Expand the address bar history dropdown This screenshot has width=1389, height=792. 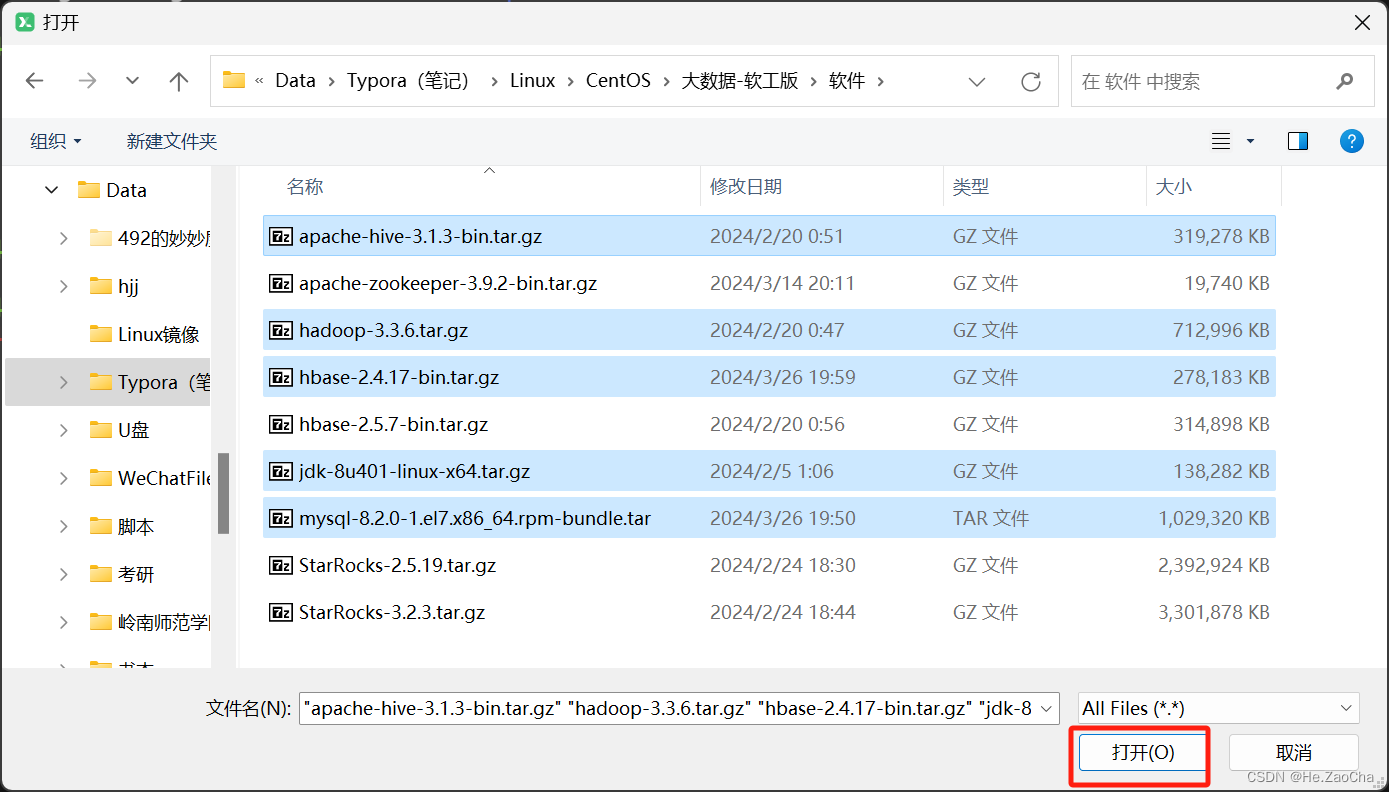978,82
